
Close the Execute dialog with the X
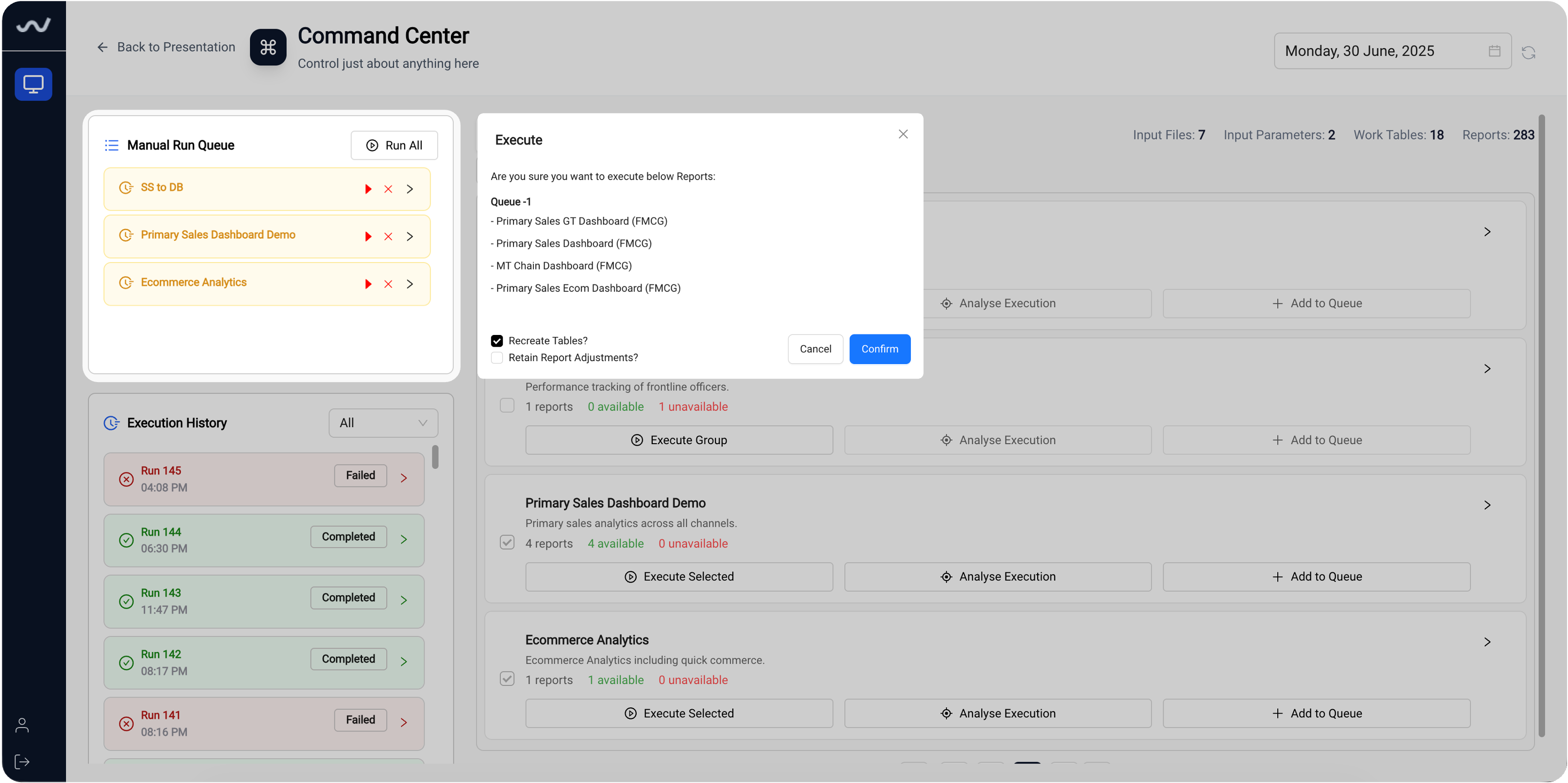click(903, 134)
